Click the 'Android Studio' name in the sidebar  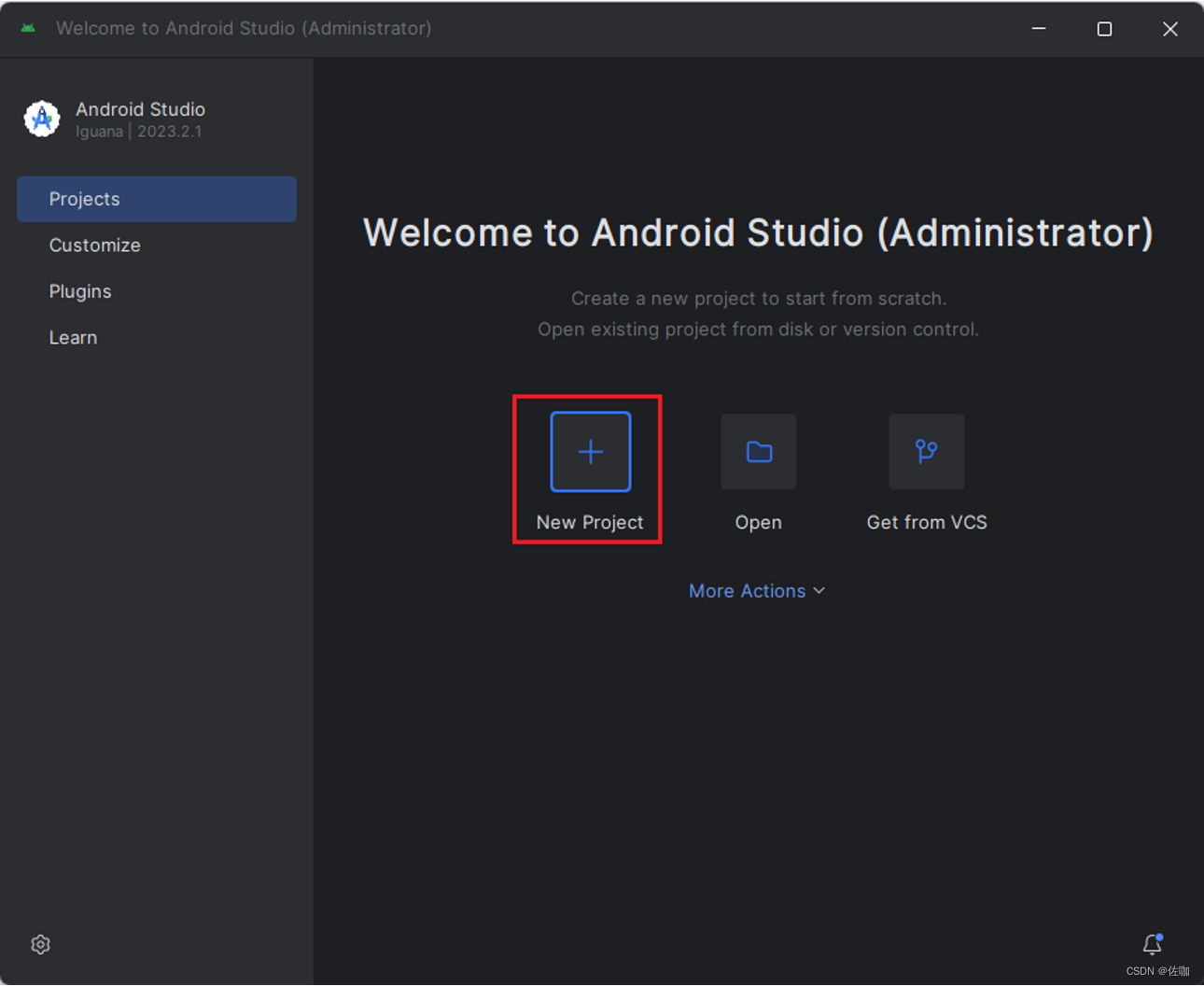[x=140, y=109]
